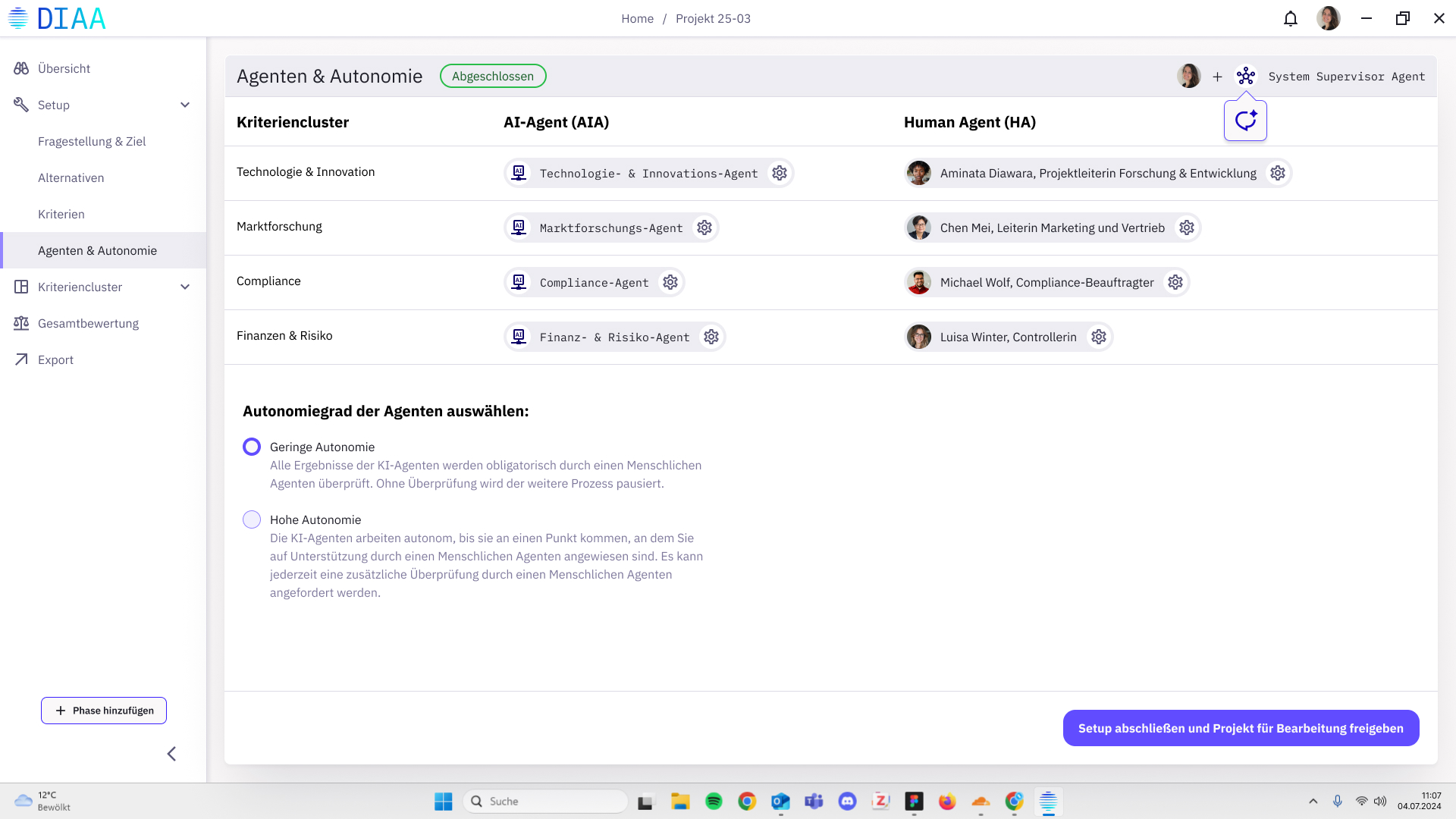Click the Windows taskbar Suche field

pos(546,801)
